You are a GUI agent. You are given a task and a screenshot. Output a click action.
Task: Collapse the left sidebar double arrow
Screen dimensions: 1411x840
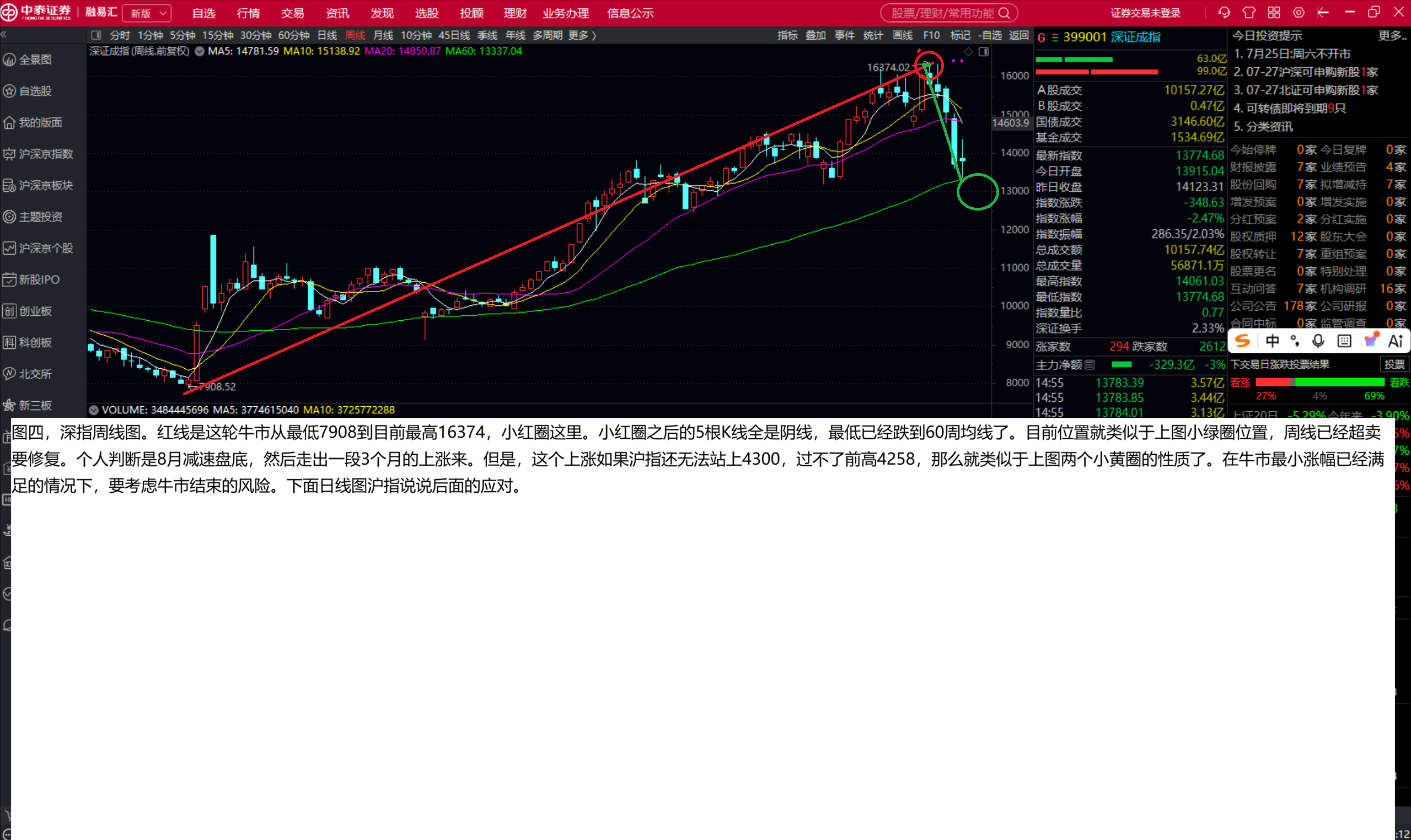pos(4,35)
